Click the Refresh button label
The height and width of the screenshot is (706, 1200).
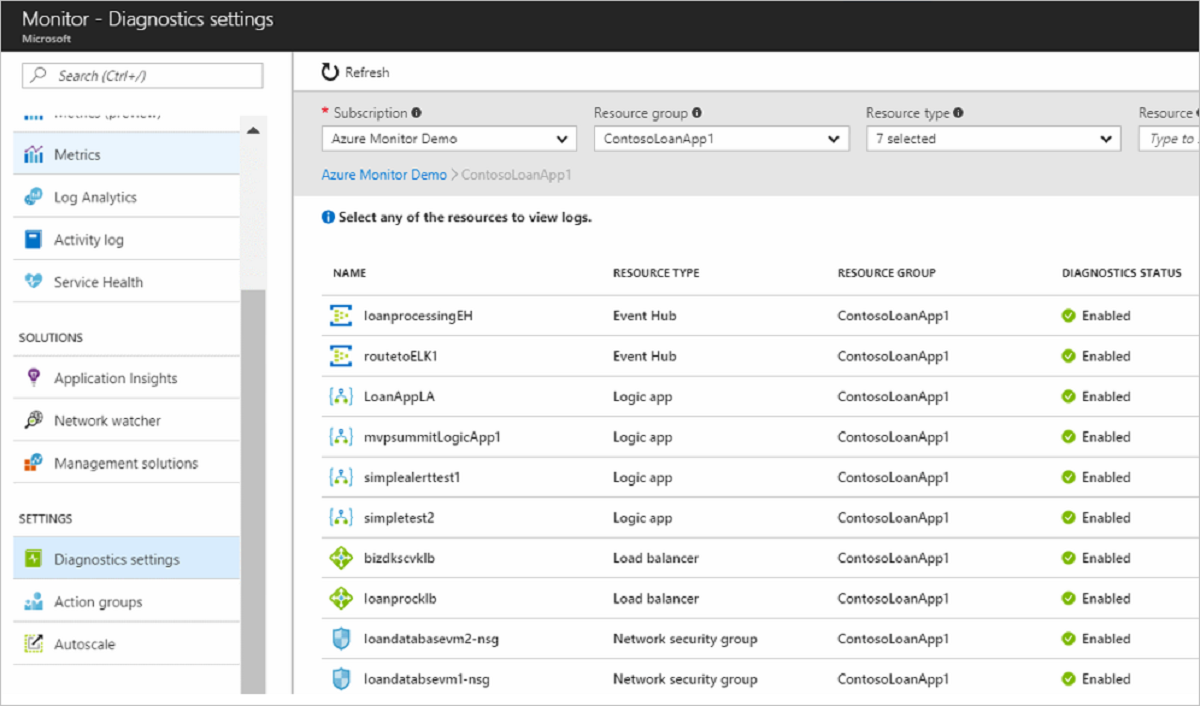[x=367, y=72]
